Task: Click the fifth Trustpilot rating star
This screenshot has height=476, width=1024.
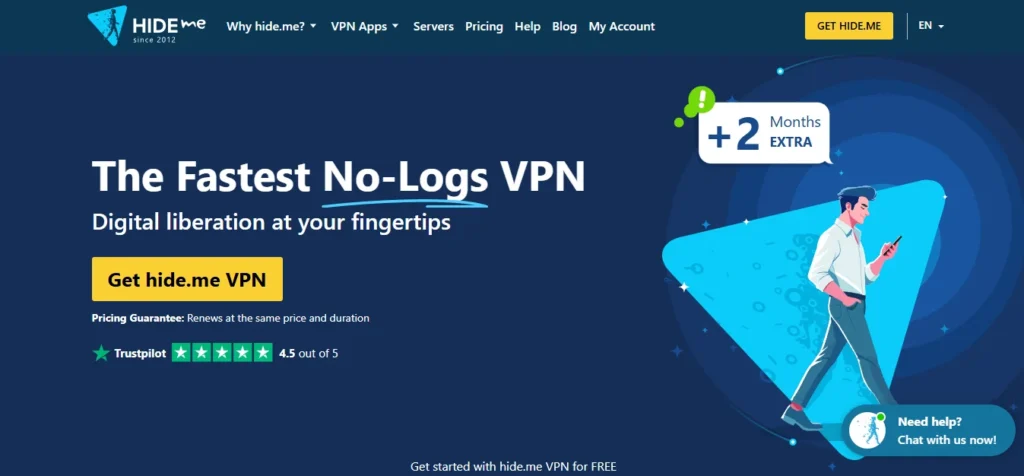Action: coord(263,353)
